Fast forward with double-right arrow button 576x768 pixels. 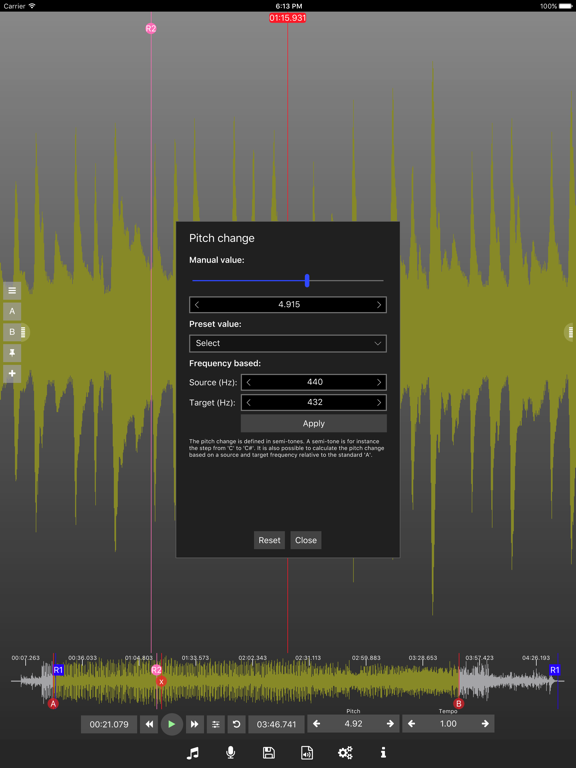(x=194, y=724)
